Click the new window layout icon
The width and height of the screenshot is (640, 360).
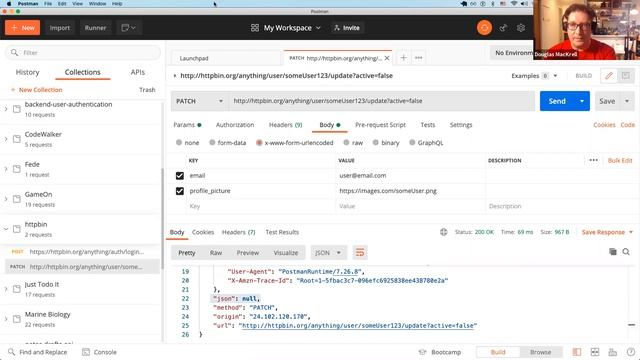coord(128,28)
